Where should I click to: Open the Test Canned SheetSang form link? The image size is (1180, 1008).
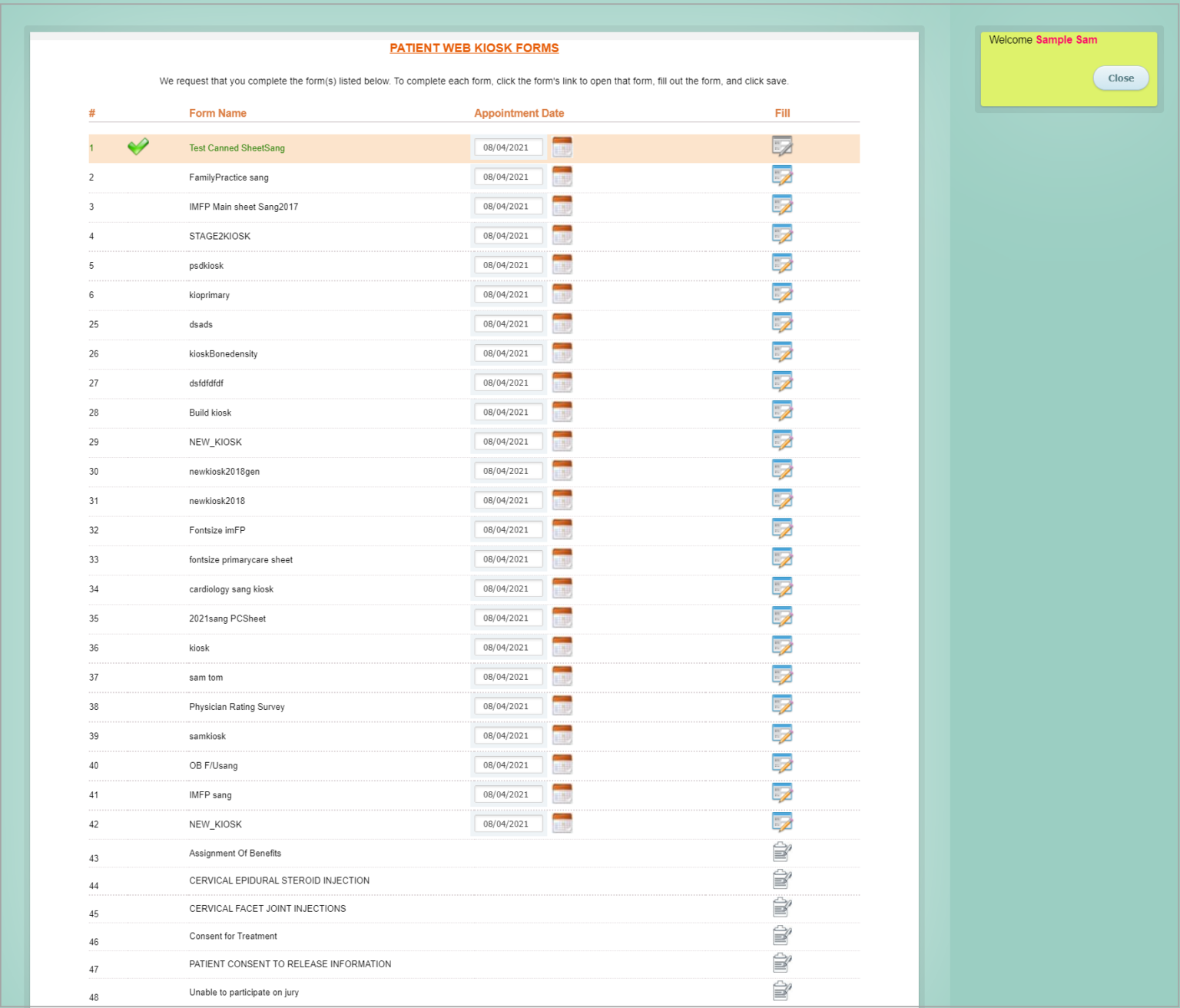coord(237,148)
